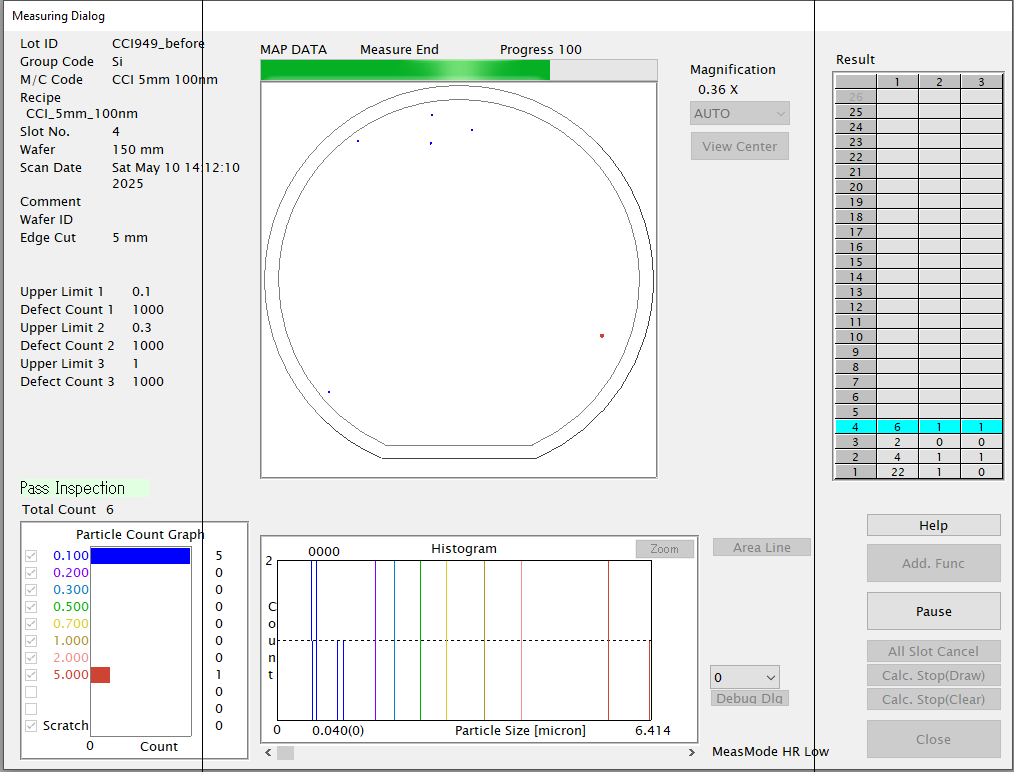Click the Add. Func button
This screenshot has width=1014, height=772.
[x=934, y=564]
